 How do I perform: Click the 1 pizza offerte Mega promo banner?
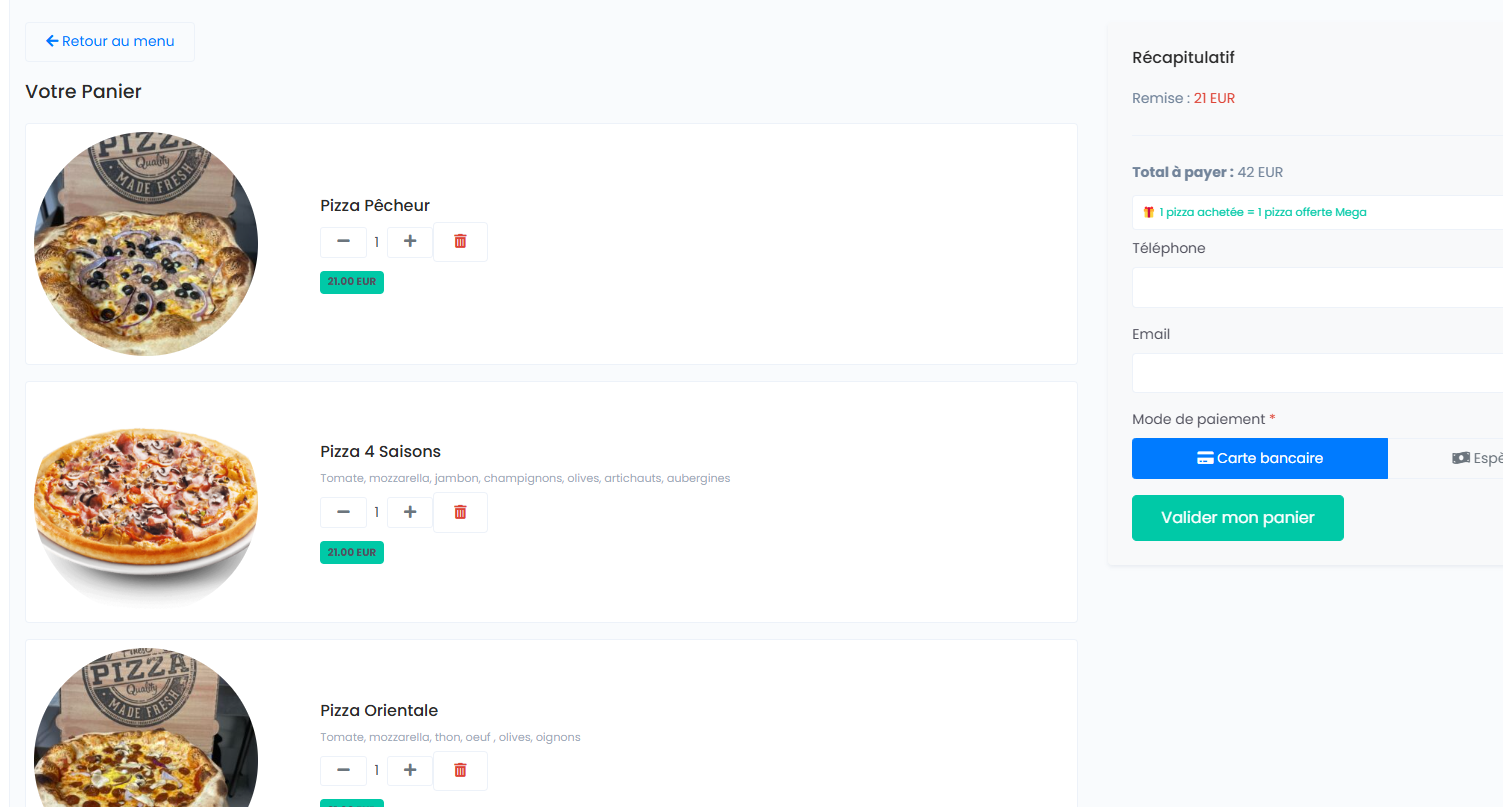click(1262, 212)
